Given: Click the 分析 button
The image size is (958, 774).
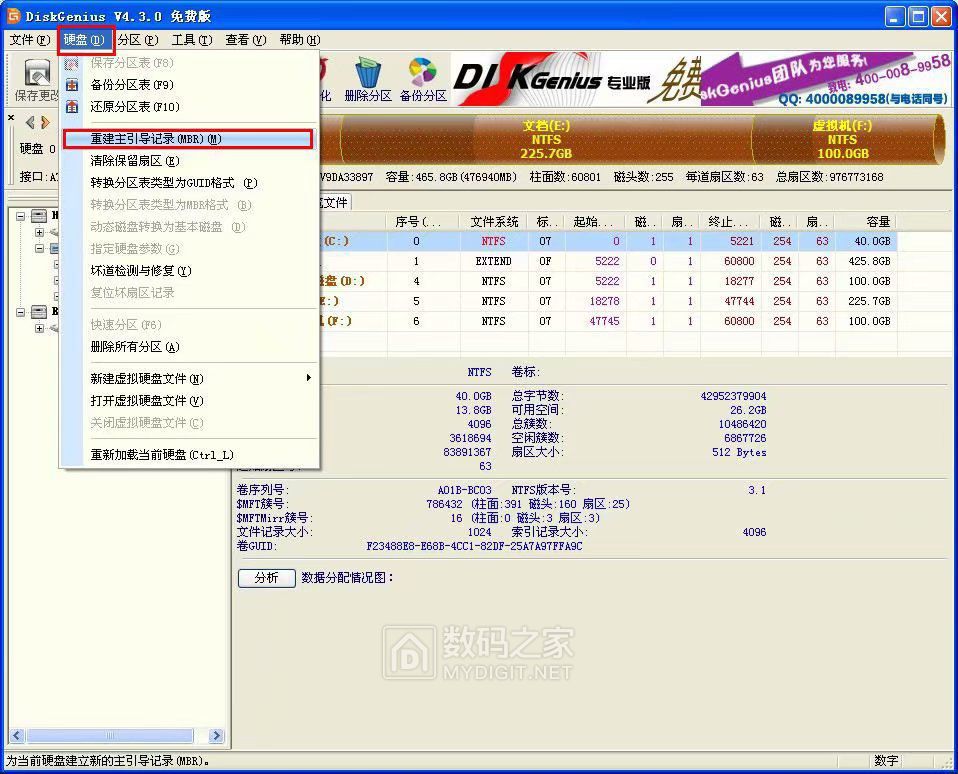Looking at the screenshot, I should pyautogui.click(x=266, y=578).
